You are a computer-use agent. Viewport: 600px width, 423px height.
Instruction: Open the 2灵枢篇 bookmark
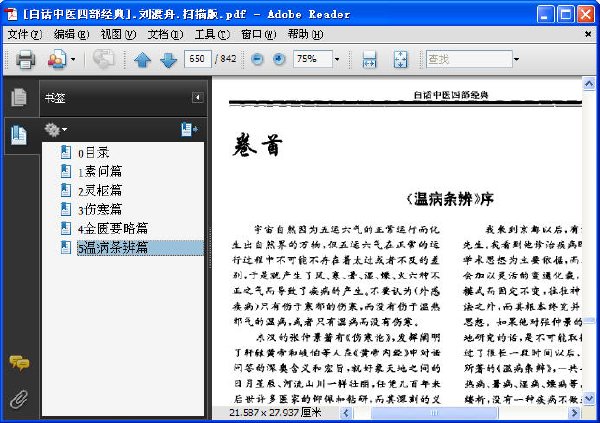click(100, 191)
